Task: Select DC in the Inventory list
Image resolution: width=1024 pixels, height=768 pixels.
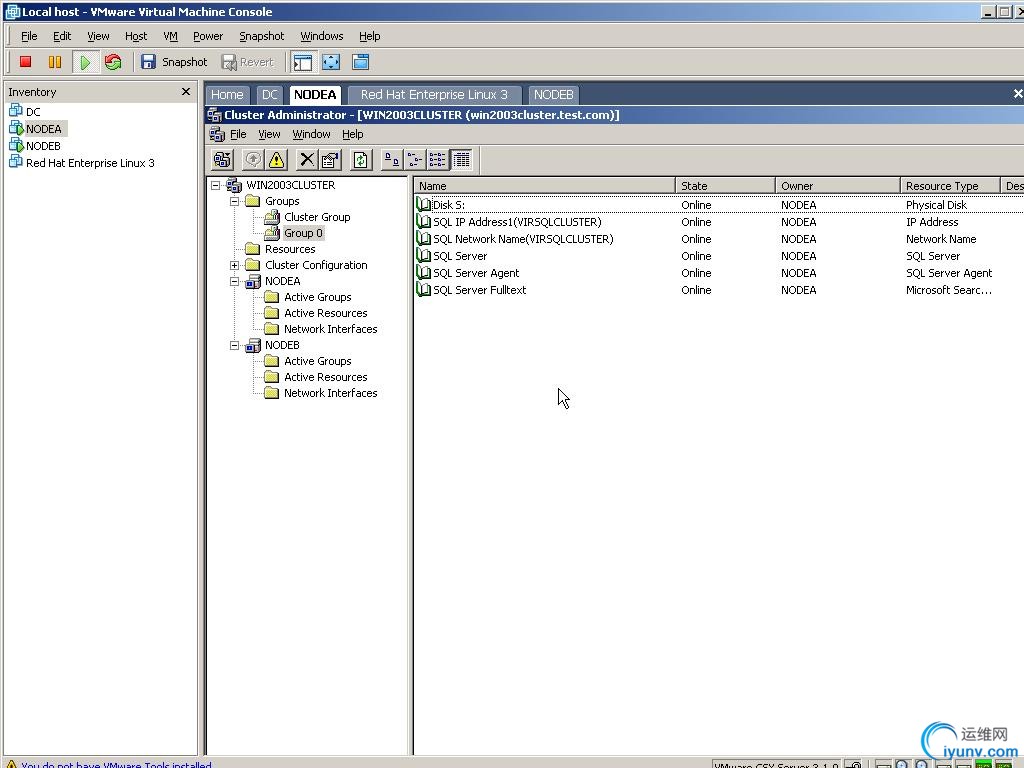Action: [33, 112]
